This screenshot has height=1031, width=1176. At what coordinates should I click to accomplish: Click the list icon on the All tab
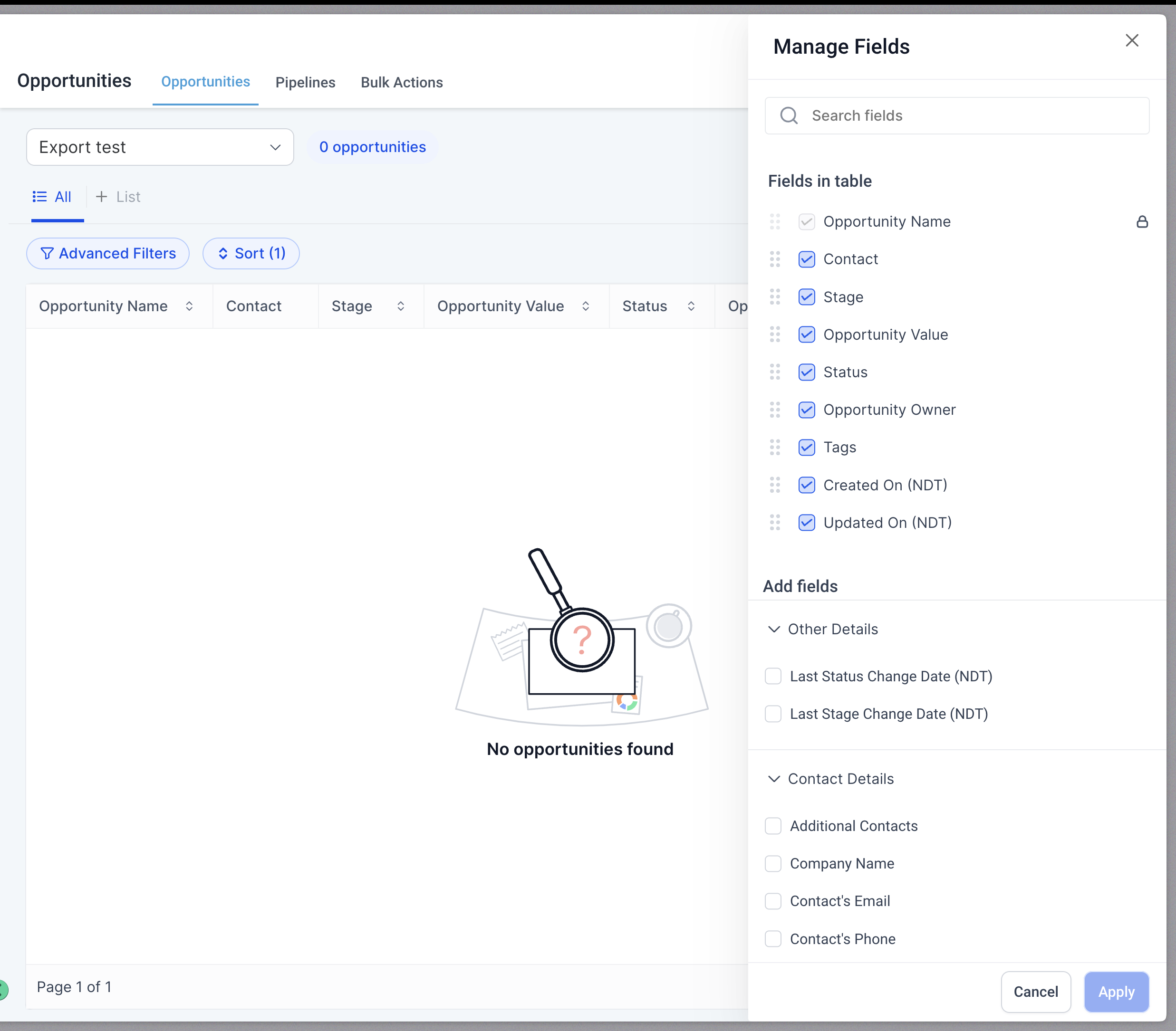tap(39, 197)
